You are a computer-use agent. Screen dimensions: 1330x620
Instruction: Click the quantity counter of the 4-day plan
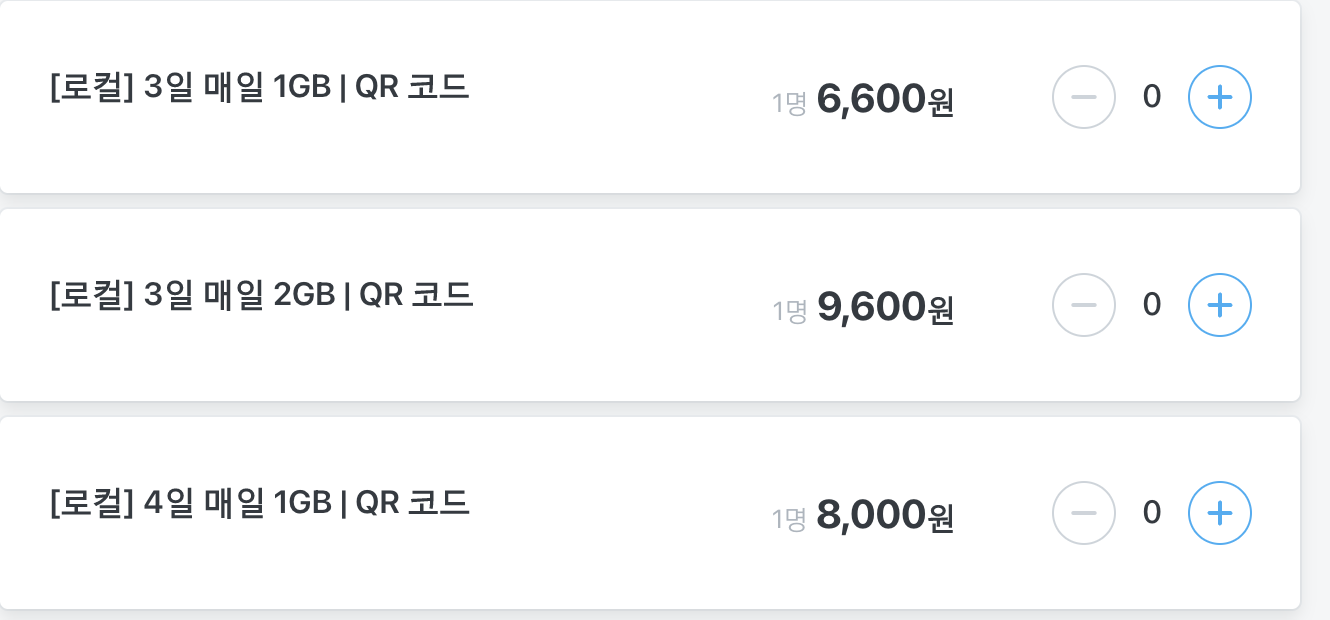tap(1152, 513)
